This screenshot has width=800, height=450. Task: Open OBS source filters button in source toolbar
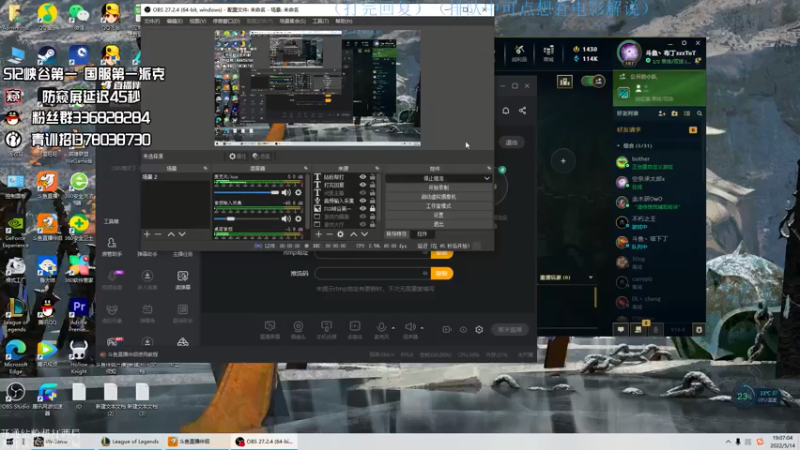(x=261, y=156)
